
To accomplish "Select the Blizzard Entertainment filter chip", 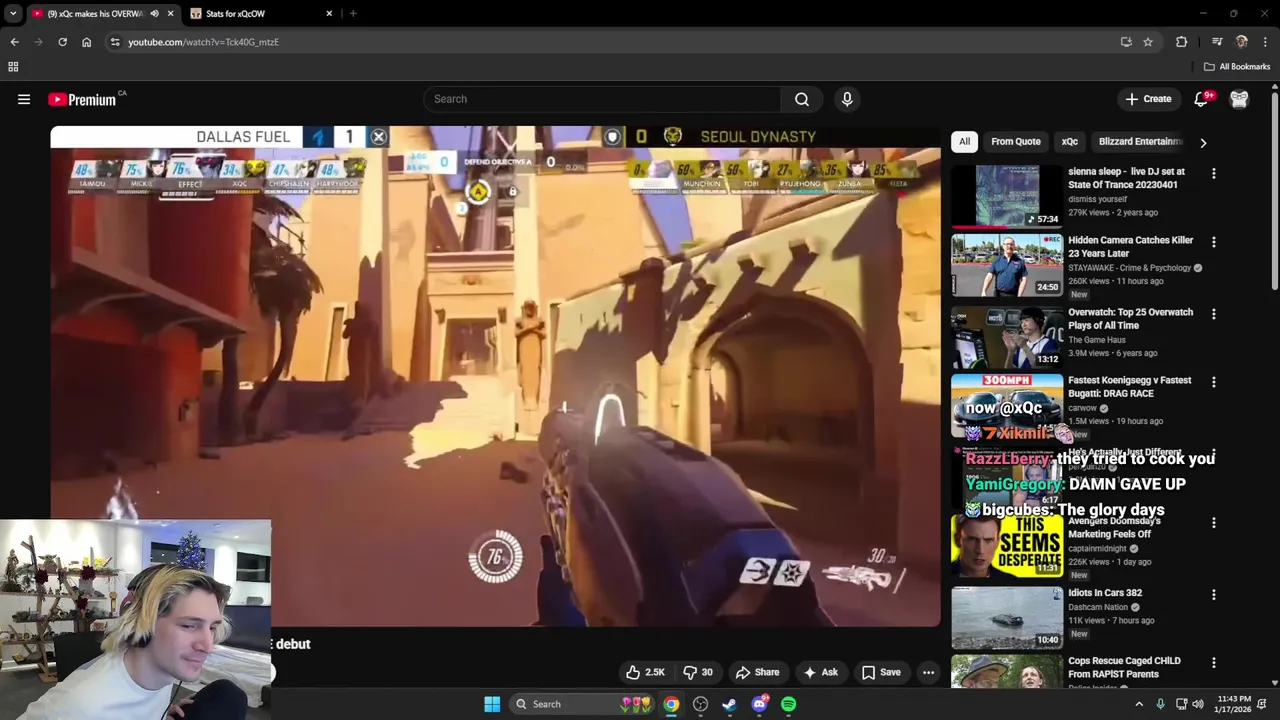I will coord(1139,142).
